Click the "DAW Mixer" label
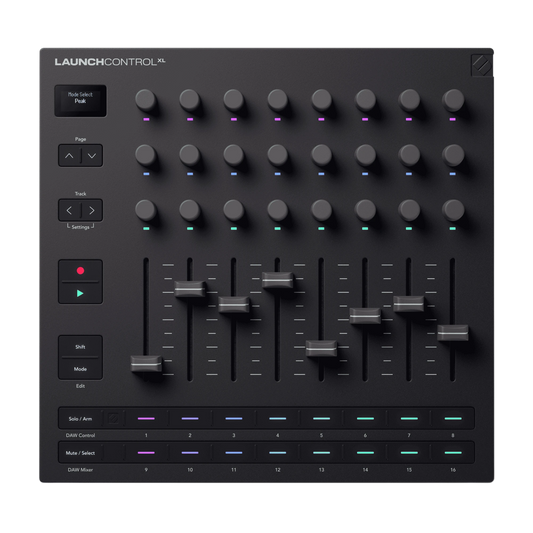Viewport: 533px width, 533px height. click(80, 470)
